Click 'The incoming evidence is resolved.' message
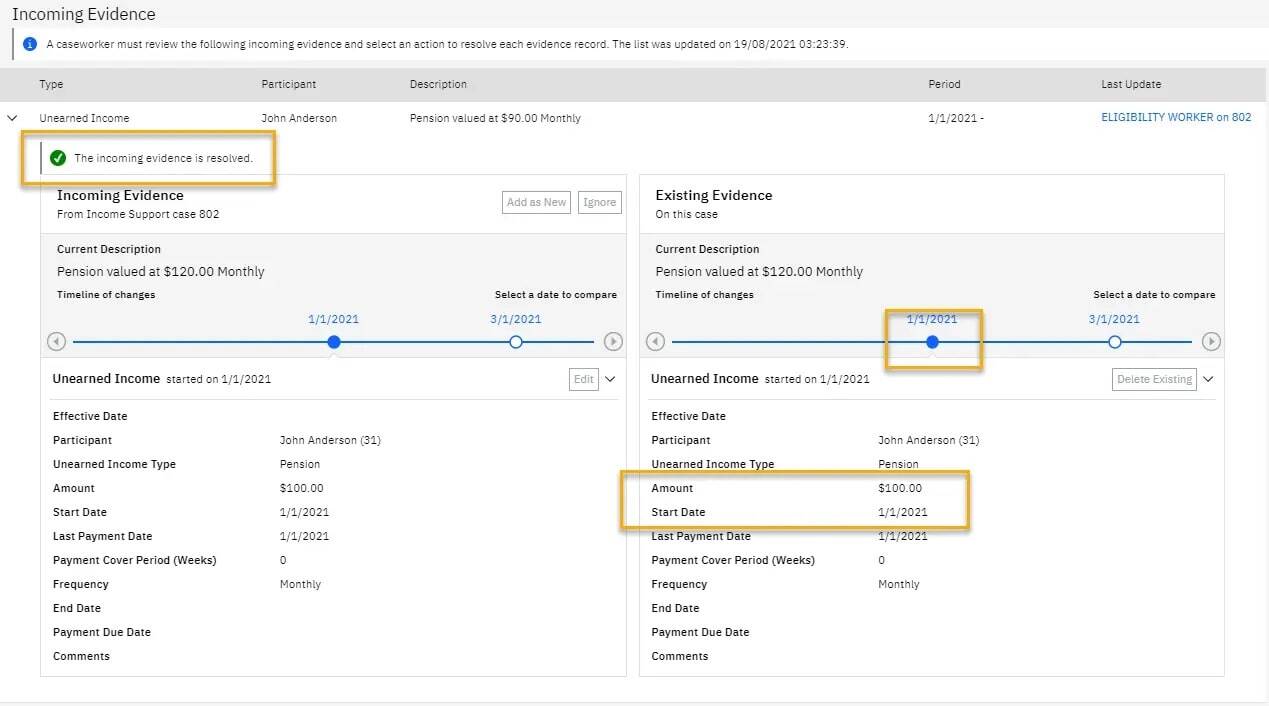Screen dimensions: 1269x706 (164, 158)
